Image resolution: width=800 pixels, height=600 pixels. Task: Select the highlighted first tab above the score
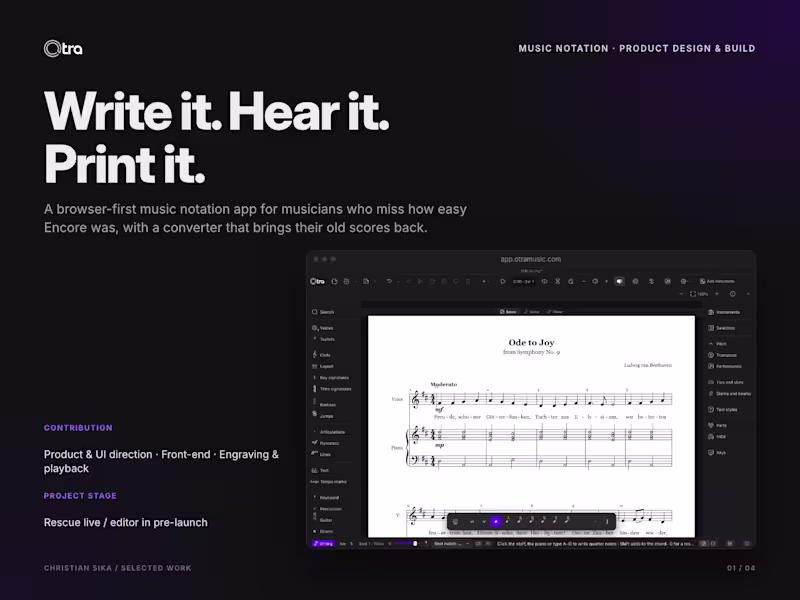tap(508, 311)
